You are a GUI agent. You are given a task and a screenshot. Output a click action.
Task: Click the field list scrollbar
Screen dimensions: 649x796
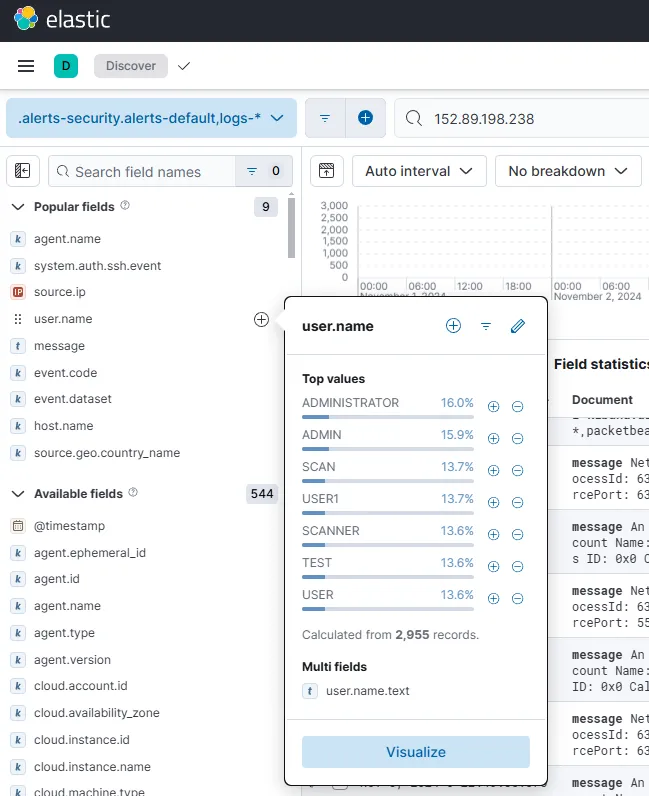click(291, 227)
